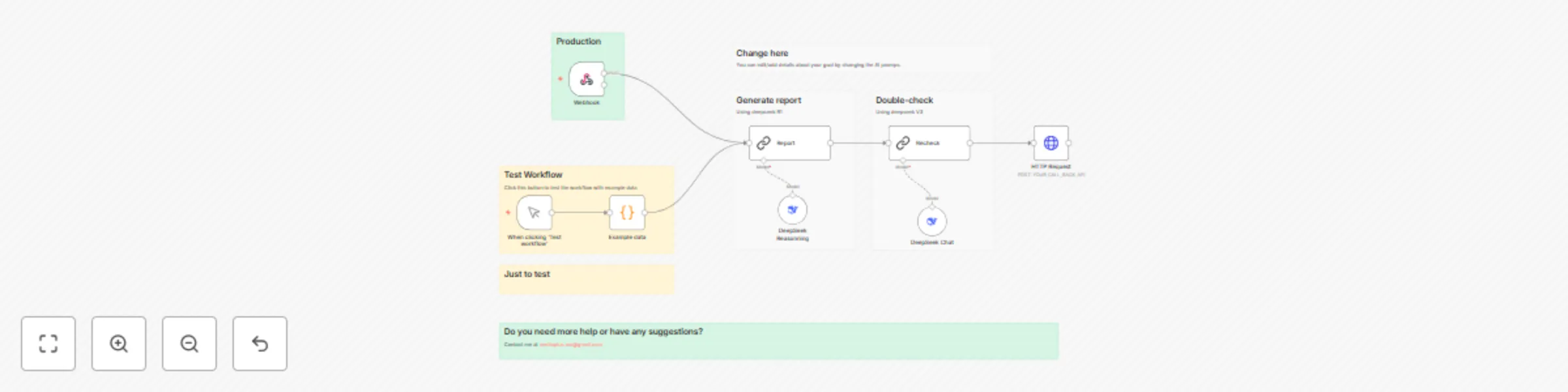This screenshot has width=1568, height=392.
Task: Open the Recheck chain node
Action: coord(929,143)
